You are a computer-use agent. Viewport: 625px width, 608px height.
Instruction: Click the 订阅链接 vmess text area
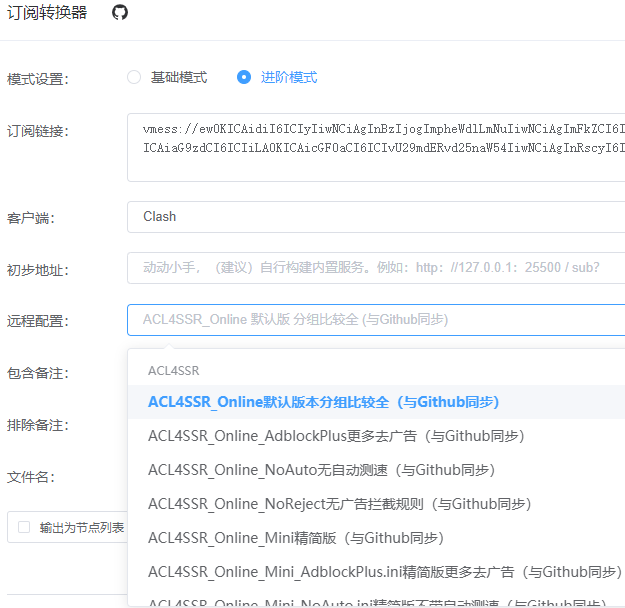tap(376, 148)
